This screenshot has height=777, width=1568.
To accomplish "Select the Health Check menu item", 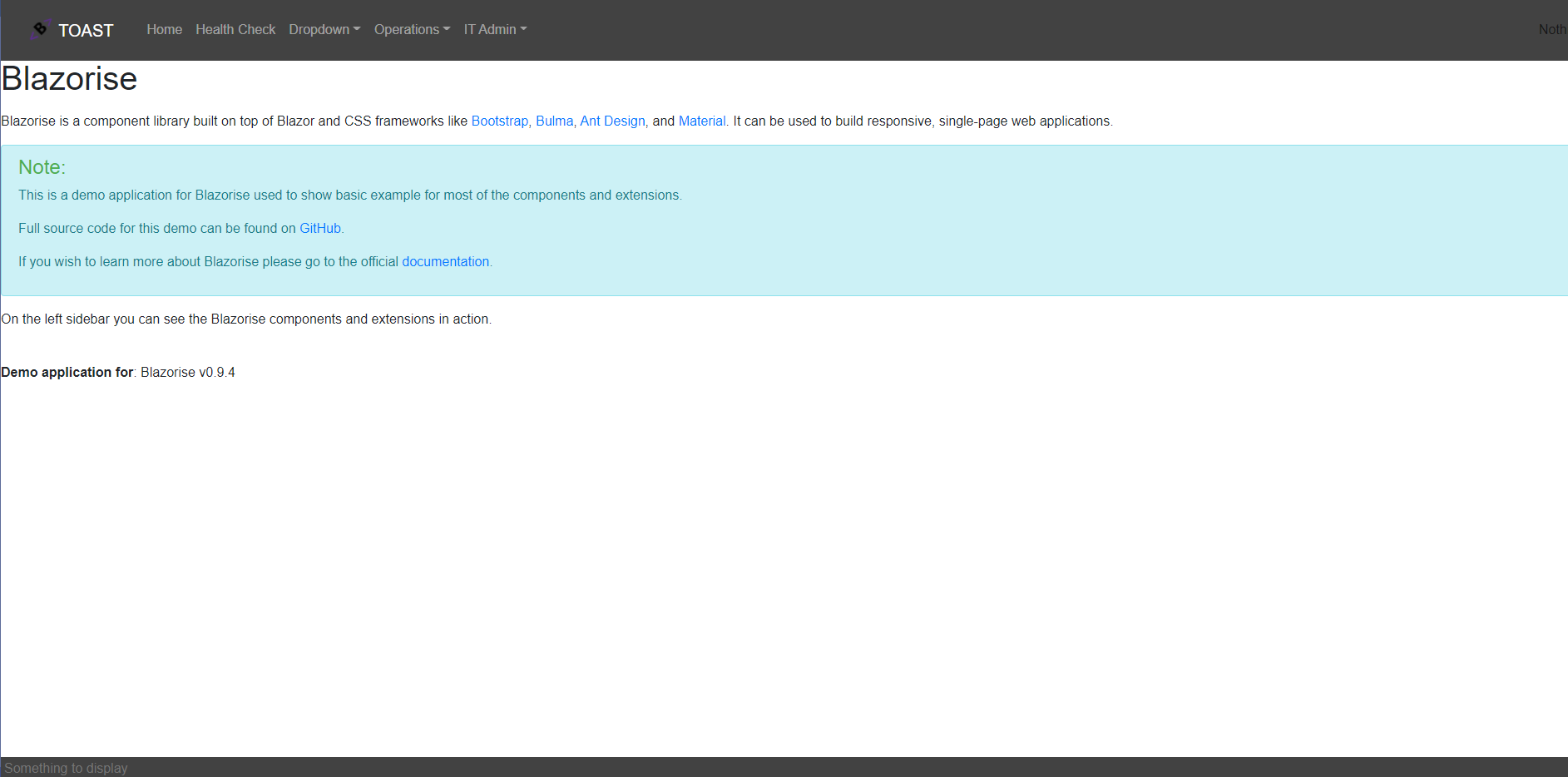I will 235,29.
